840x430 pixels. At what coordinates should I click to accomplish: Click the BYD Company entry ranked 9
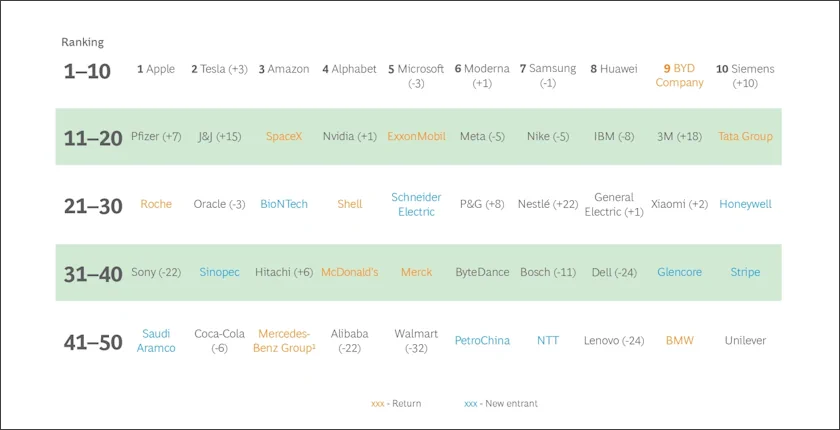(679, 76)
